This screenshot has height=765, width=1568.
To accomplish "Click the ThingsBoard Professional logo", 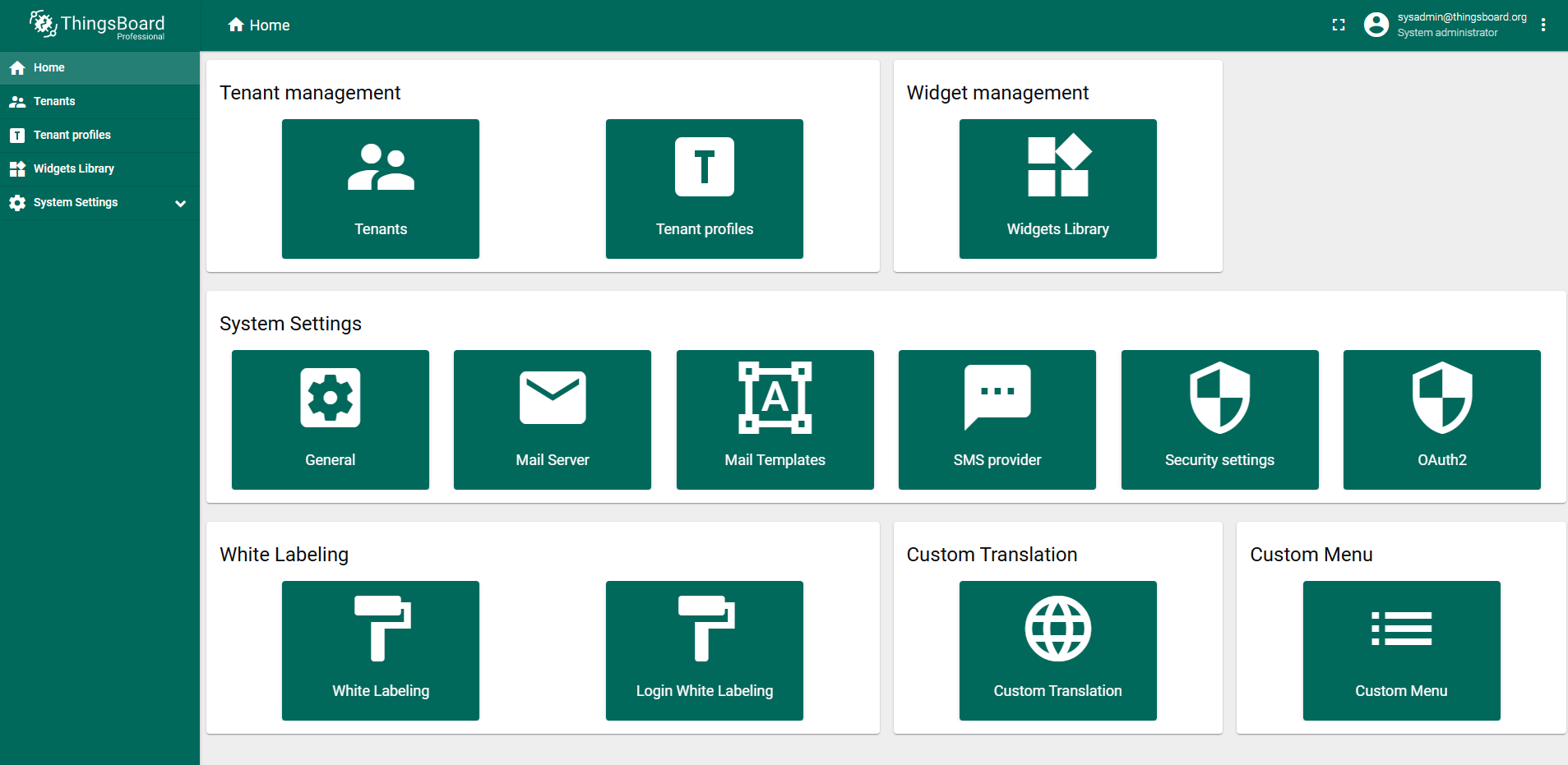I will tap(98, 25).
